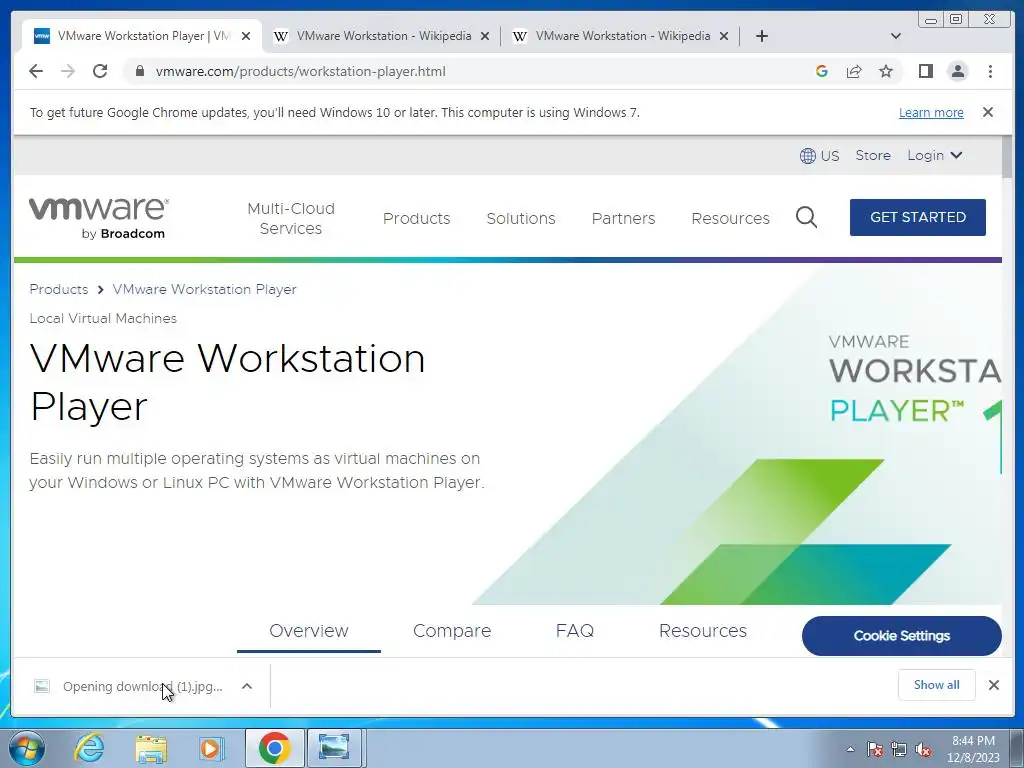This screenshot has width=1024, height=768.
Task: Click Show all downloads
Action: 936,684
